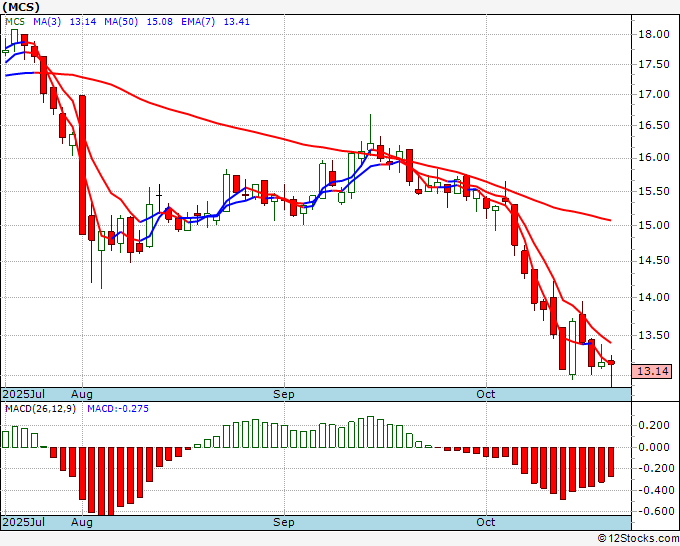Select the MCS legend label
The width and height of the screenshot is (680, 546).
pos(15,22)
